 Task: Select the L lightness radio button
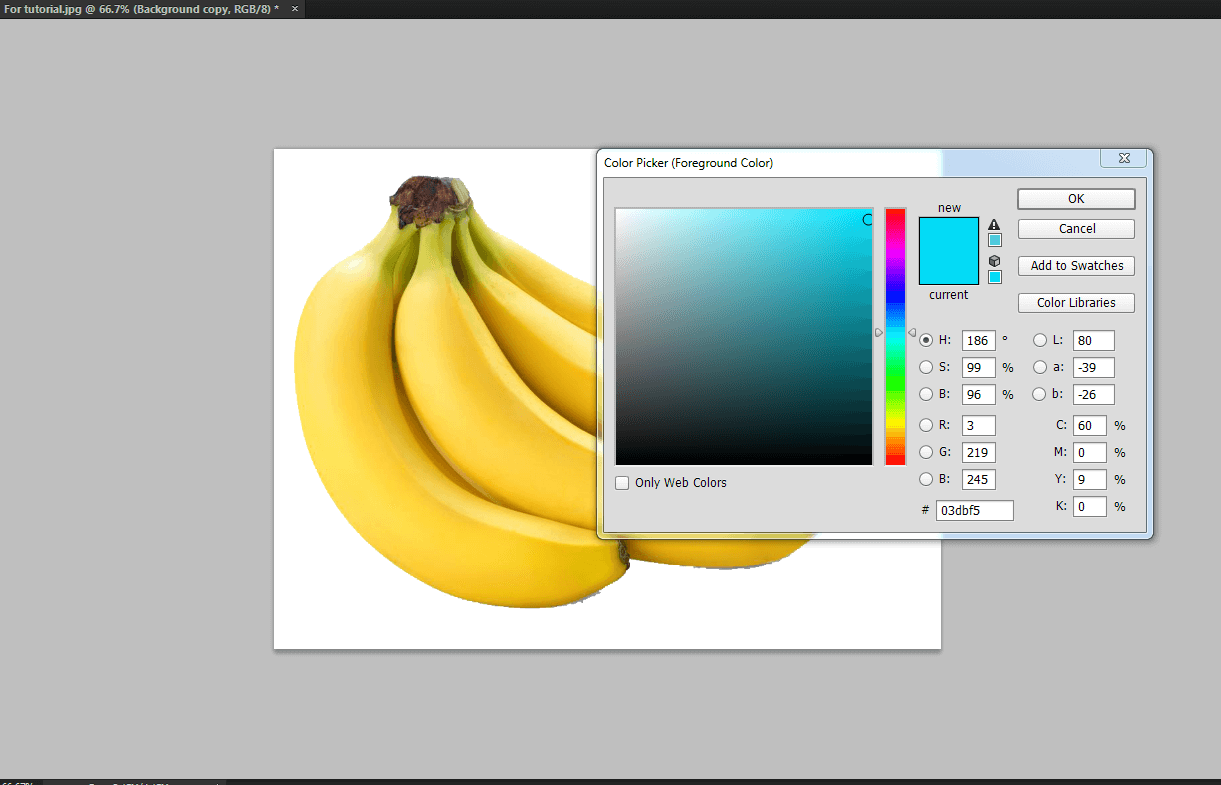[x=1040, y=340]
